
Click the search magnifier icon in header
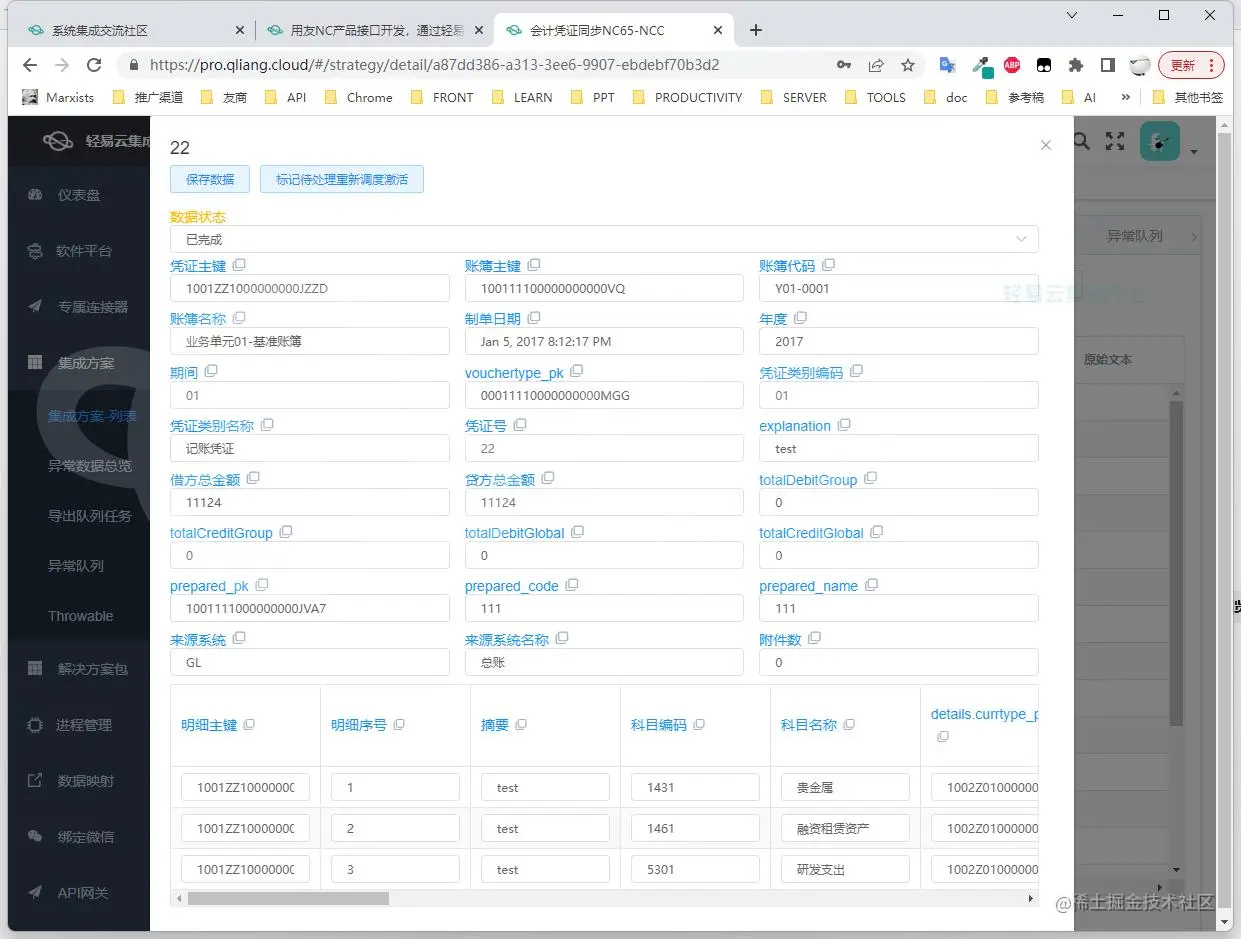(1081, 142)
